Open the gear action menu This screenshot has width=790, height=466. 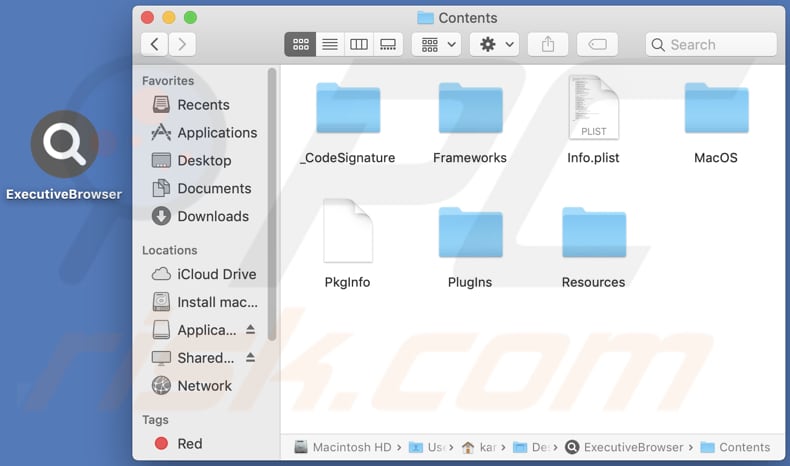(x=494, y=44)
